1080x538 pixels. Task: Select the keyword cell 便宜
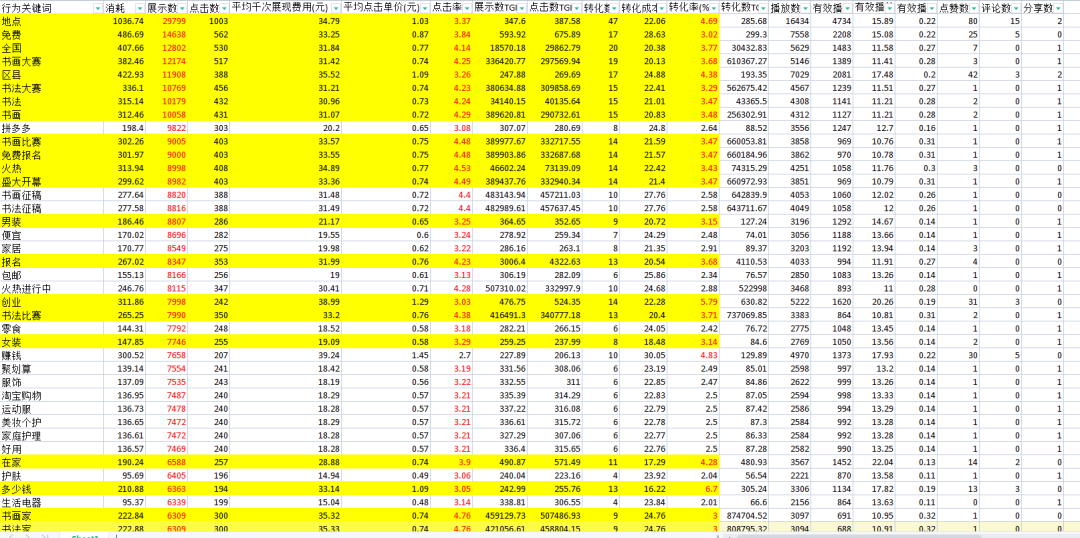(x=52, y=235)
